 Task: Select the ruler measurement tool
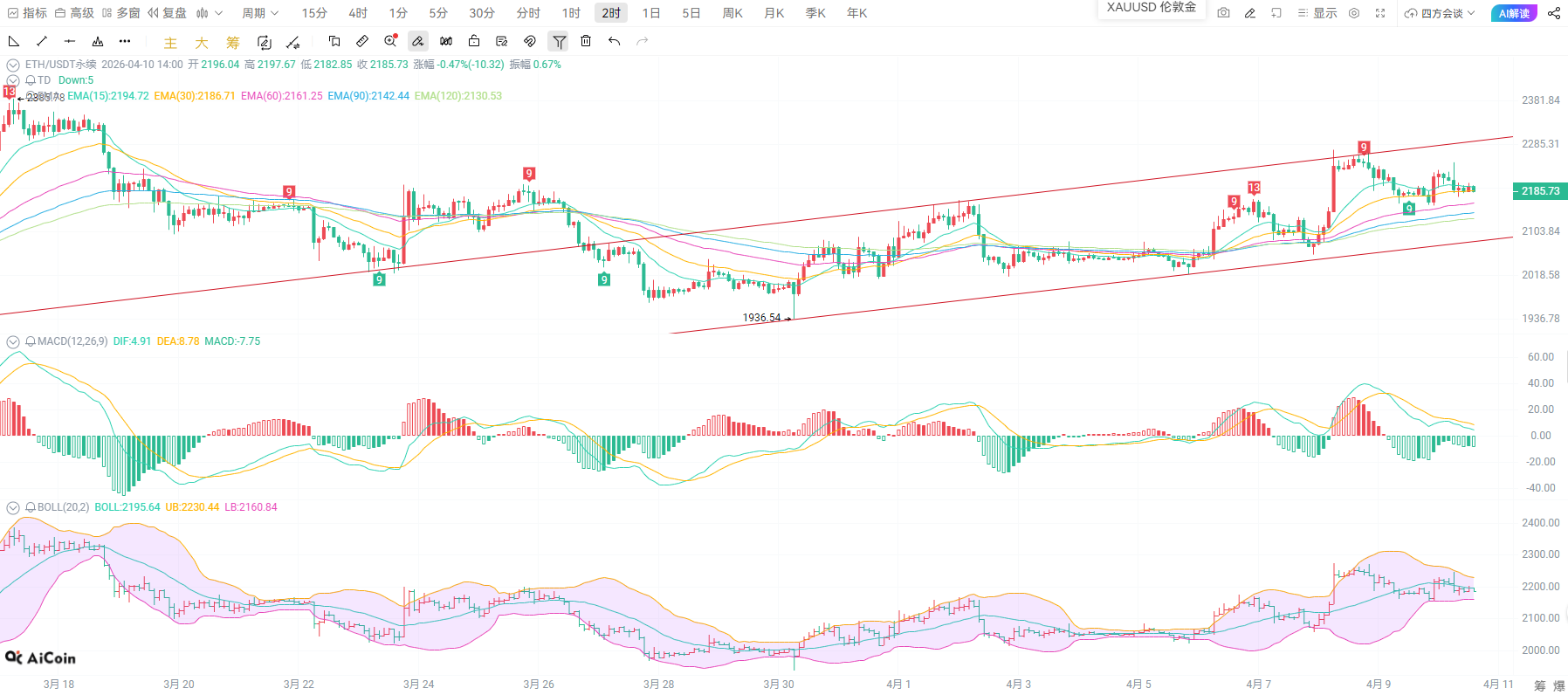(362, 41)
